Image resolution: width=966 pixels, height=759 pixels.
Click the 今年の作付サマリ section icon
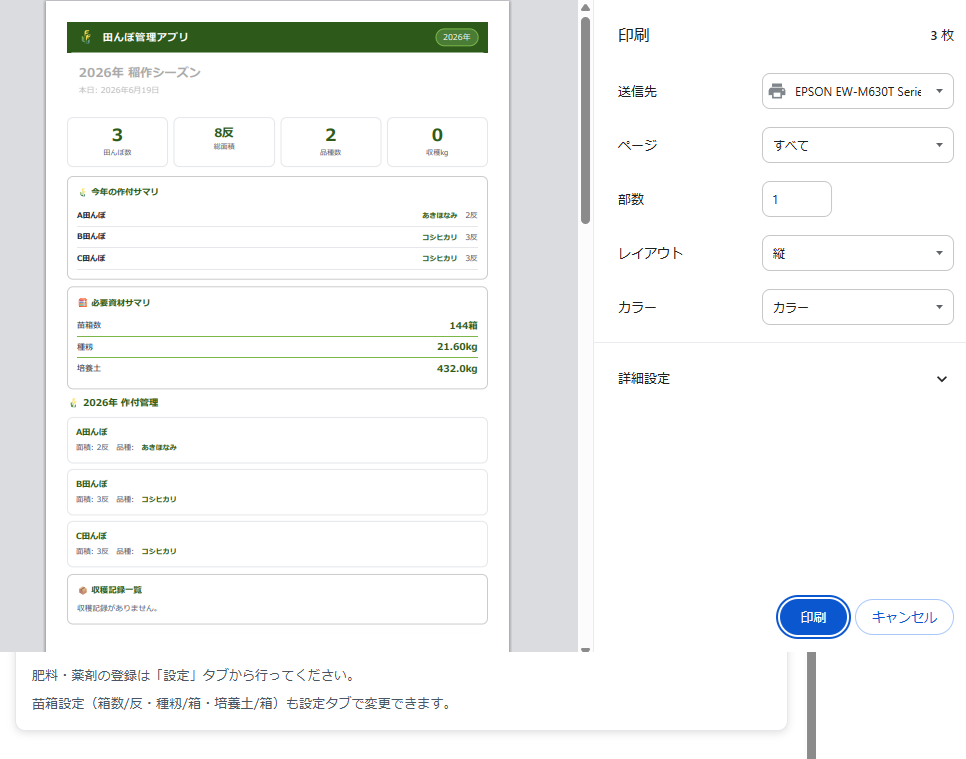tap(83, 192)
